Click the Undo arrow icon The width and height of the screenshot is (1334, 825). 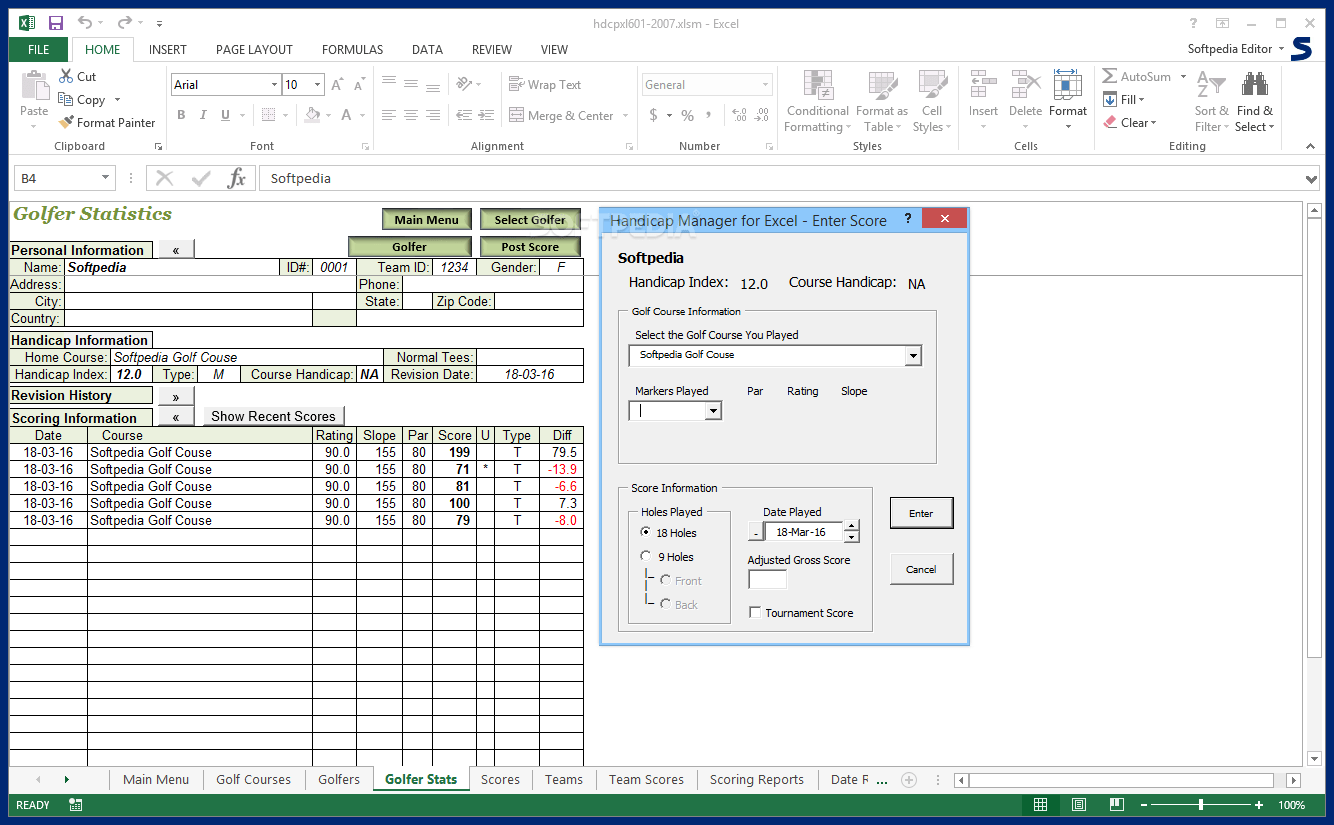click(85, 22)
